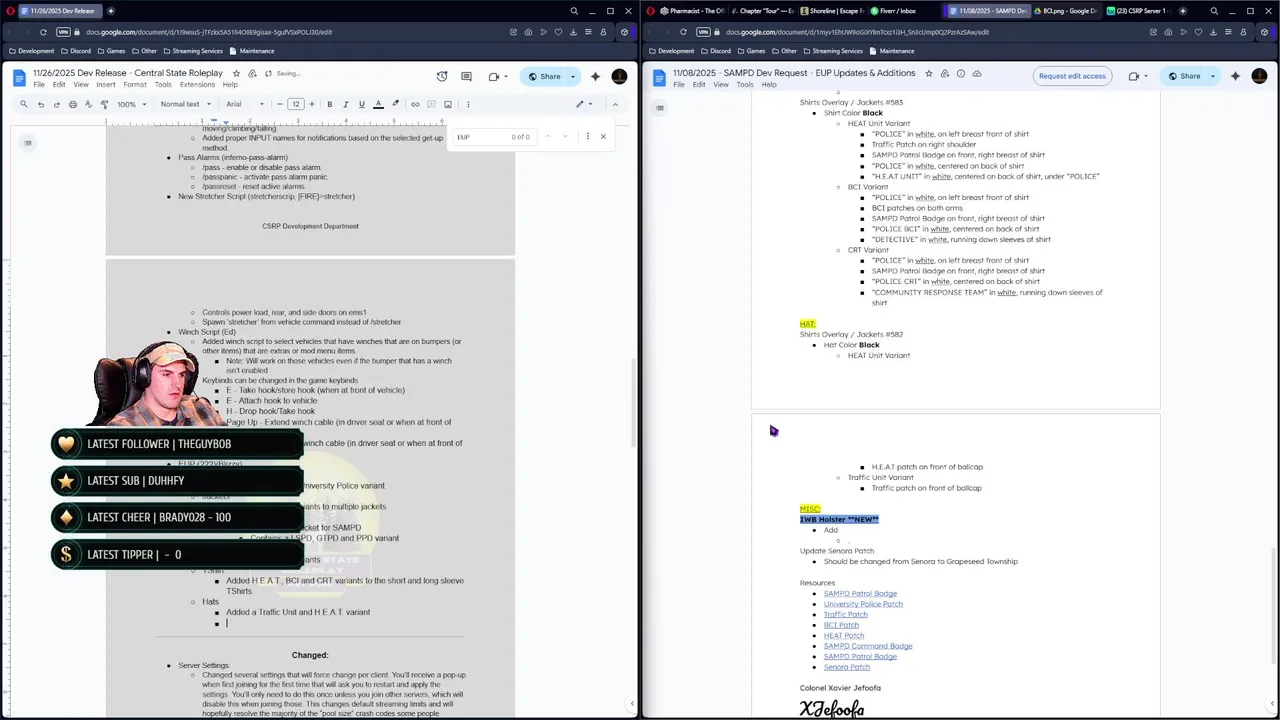Open Insert menu in left document
Screen dimensions: 1280x720
click(x=105, y=85)
